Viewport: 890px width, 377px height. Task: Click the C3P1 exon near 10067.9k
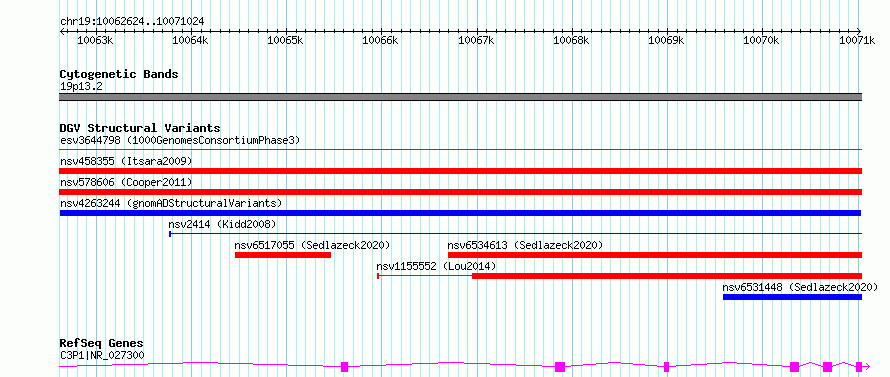(560, 367)
